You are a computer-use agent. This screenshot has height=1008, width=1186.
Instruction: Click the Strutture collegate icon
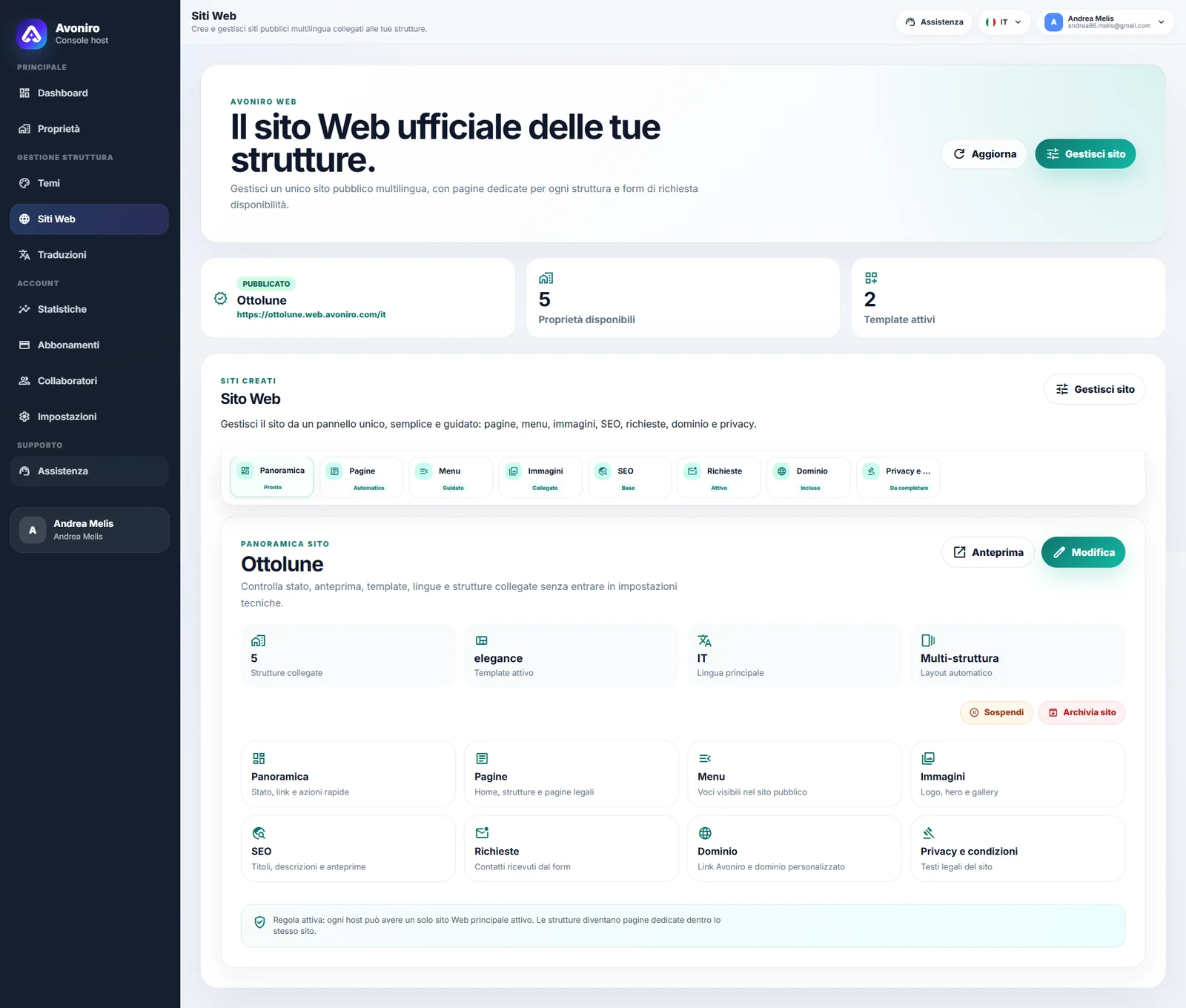(258, 640)
